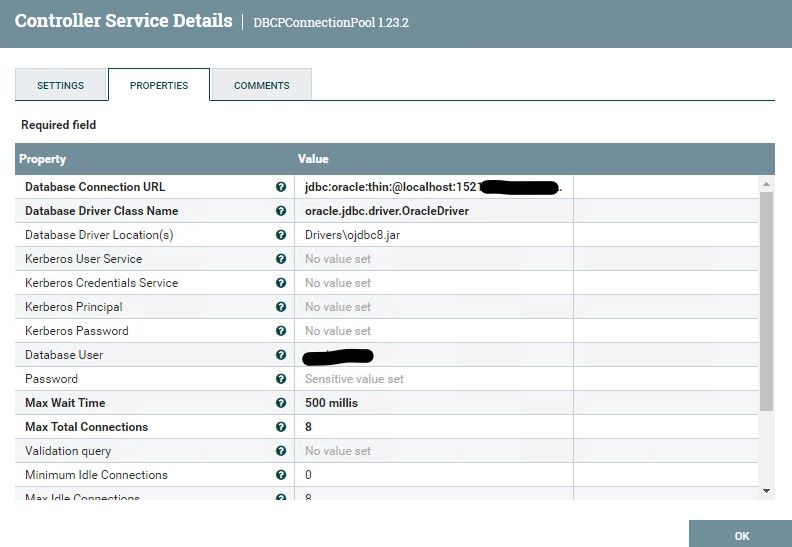This screenshot has width=792, height=547.
Task: Click the Validation query label
Action: pos(68,451)
